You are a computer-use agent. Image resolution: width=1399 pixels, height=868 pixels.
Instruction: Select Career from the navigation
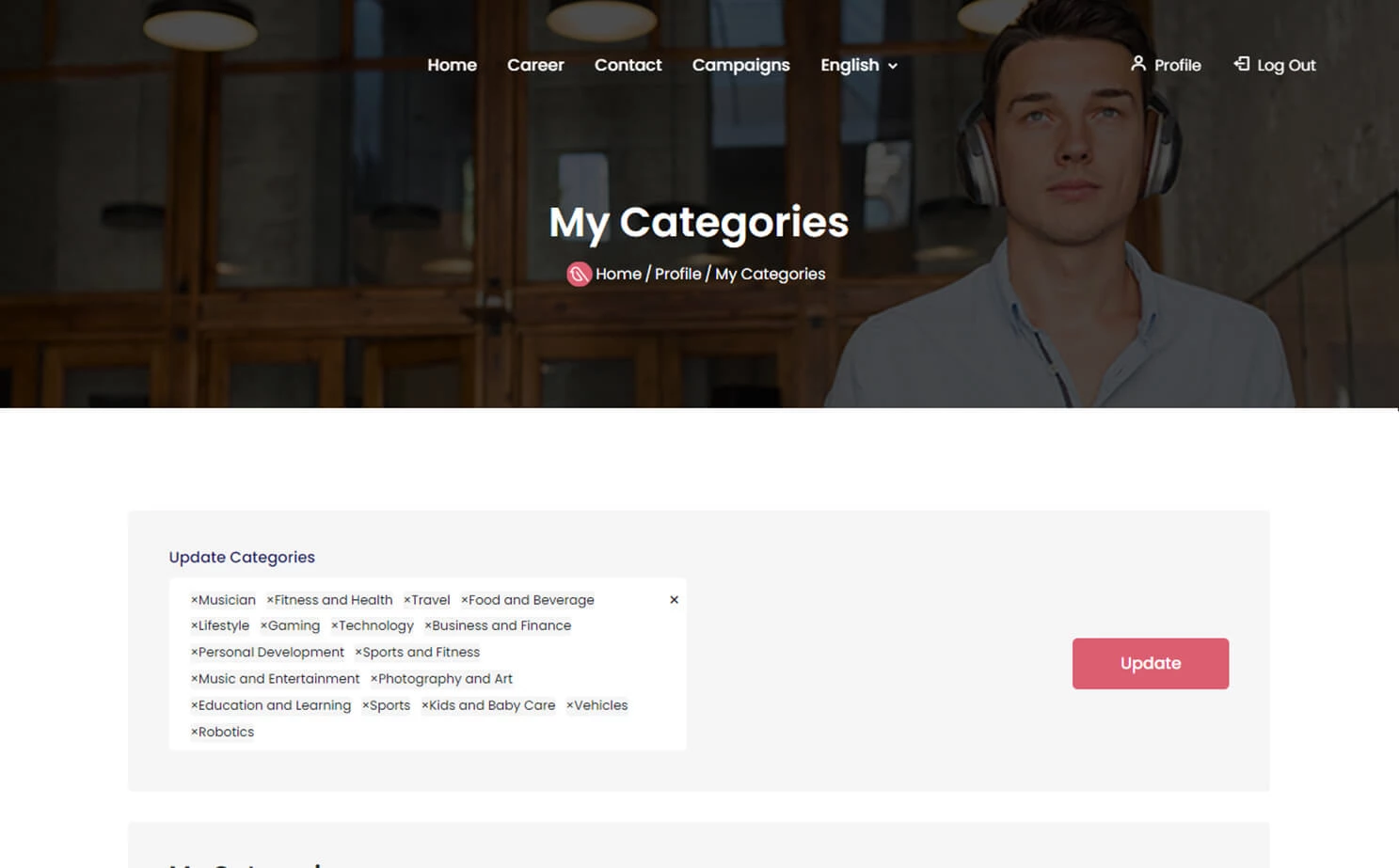(535, 65)
